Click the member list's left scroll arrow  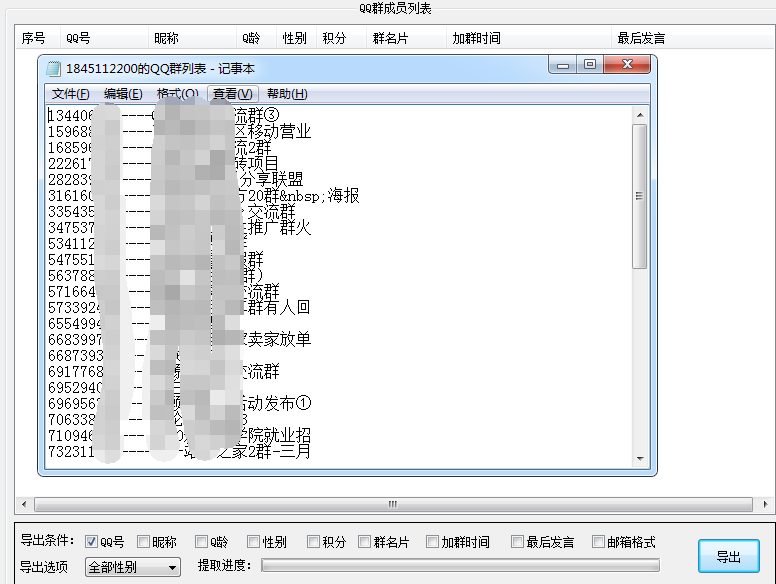click(24, 504)
